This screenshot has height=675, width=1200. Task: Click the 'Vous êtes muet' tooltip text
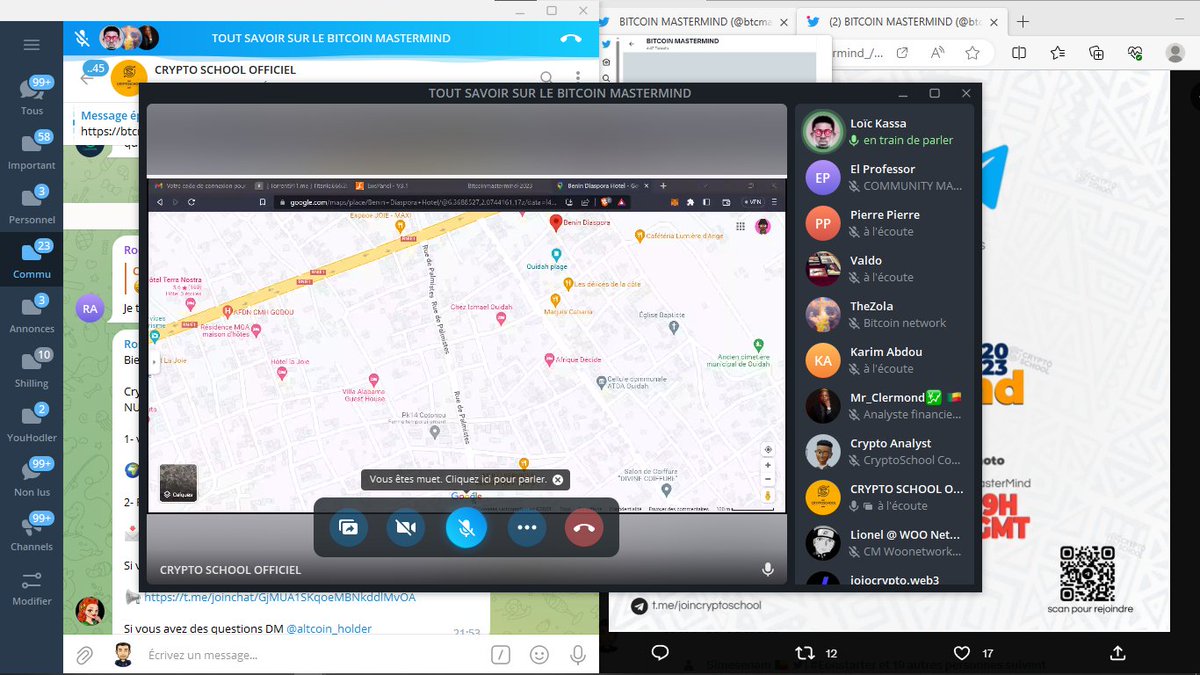[x=458, y=480]
